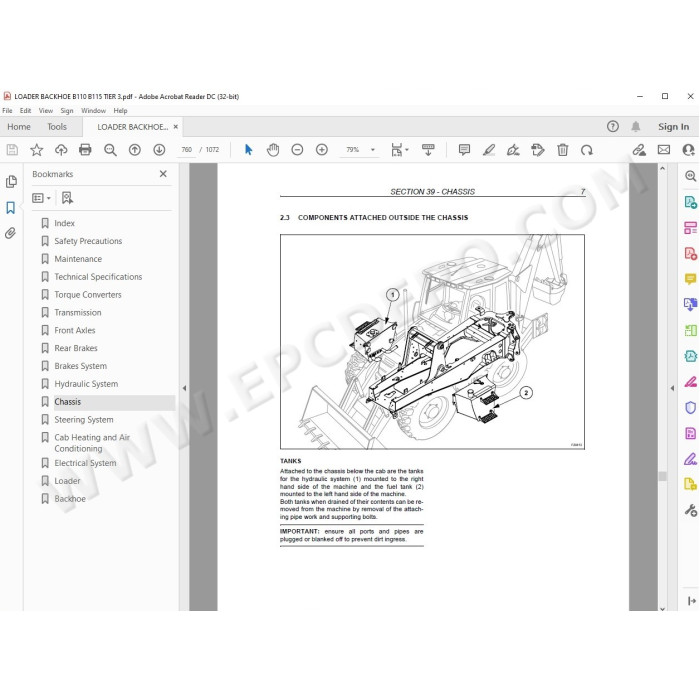This screenshot has width=700, height=700.
Task: Open the attachments paperclip panel
Action: (11, 233)
